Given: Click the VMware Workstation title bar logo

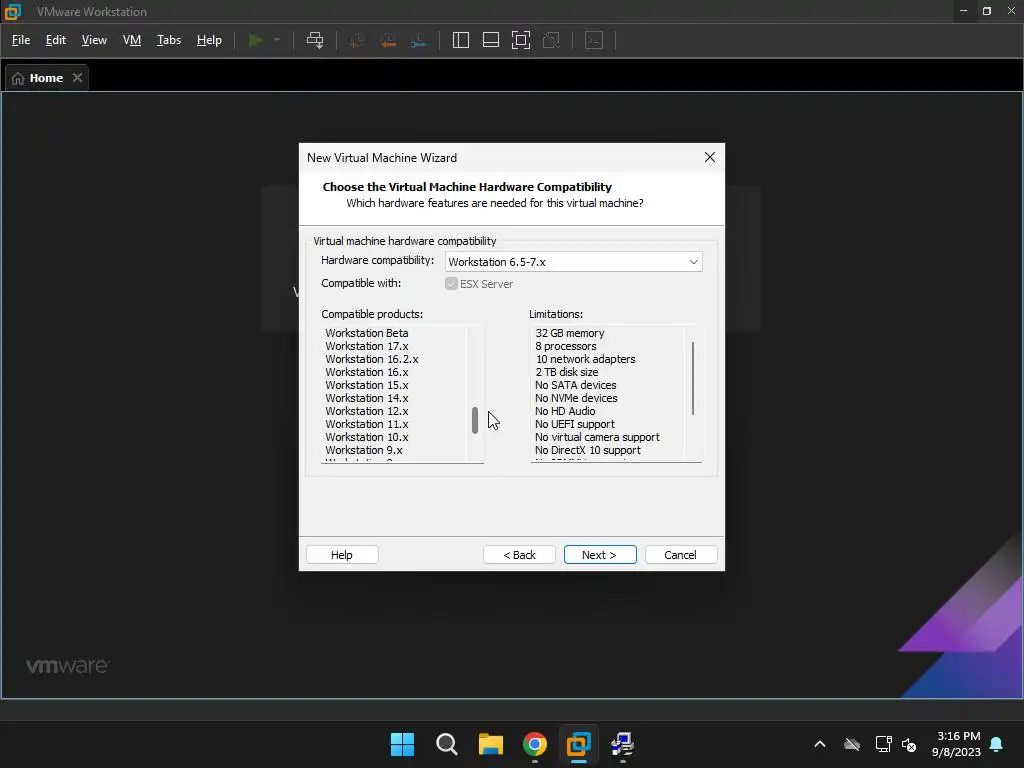Looking at the screenshot, I should point(13,12).
